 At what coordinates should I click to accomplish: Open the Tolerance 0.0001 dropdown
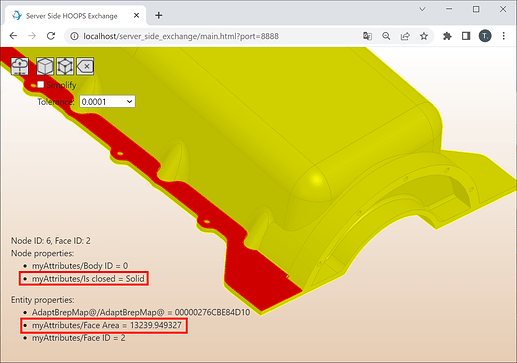(107, 102)
